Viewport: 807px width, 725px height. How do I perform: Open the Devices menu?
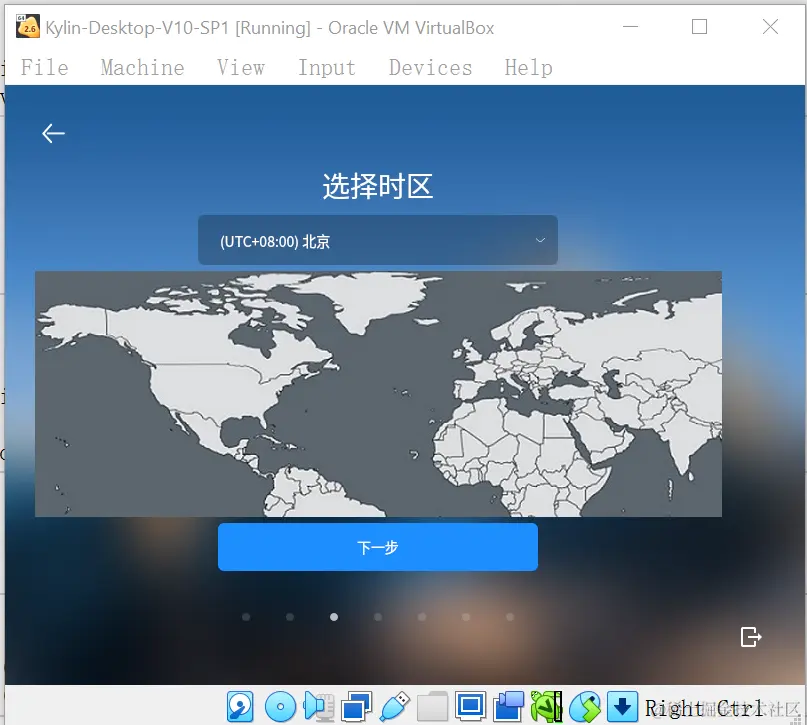(430, 67)
